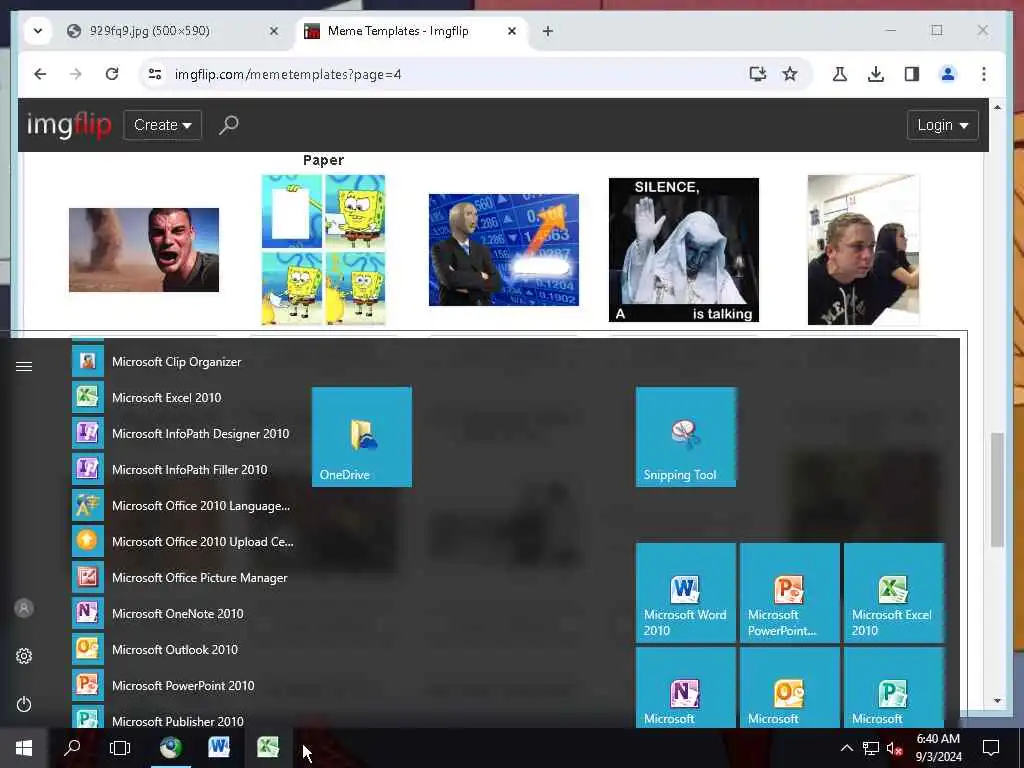Select the SpongeBob Paper meme thumbnail

(324, 249)
